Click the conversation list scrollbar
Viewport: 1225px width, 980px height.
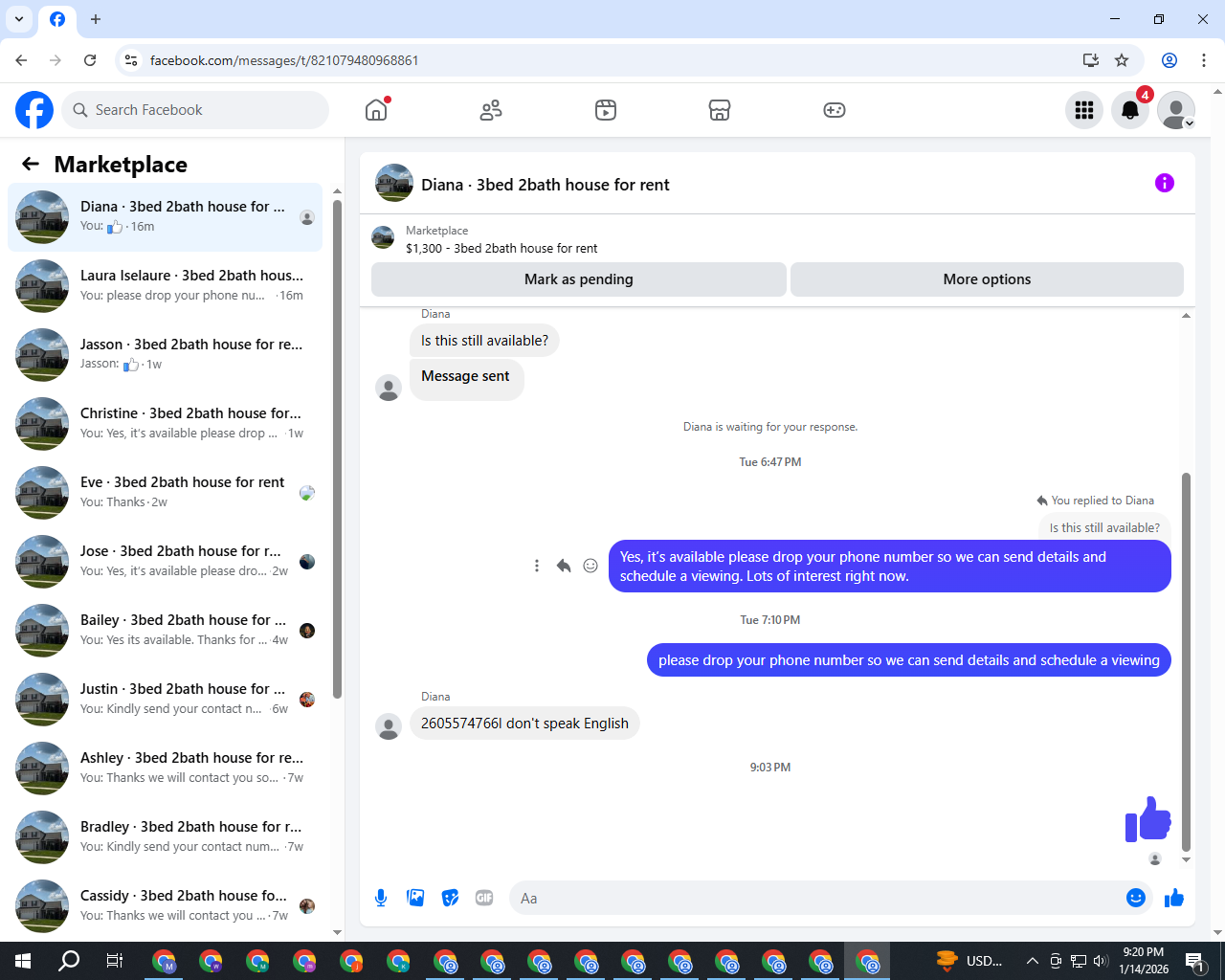pos(337,450)
